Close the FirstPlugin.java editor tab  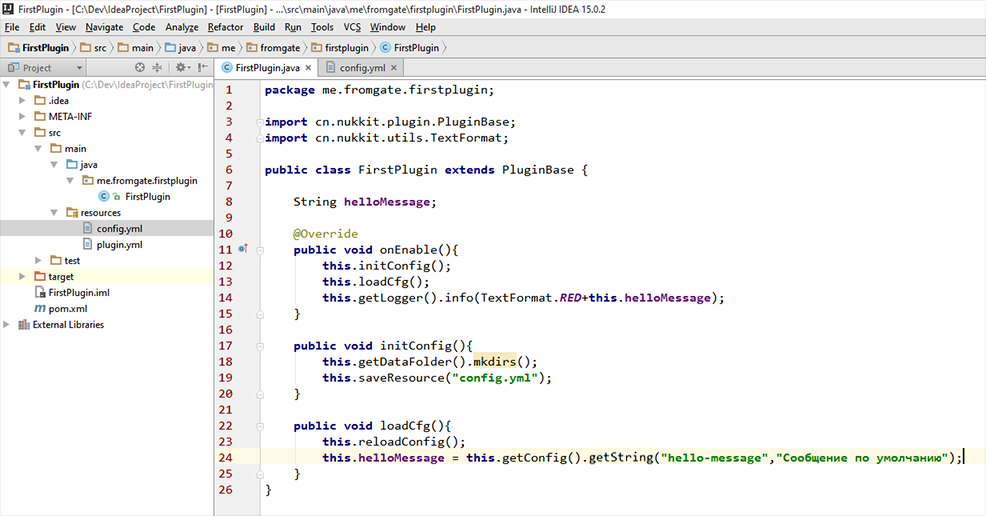(x=308, y=68)
